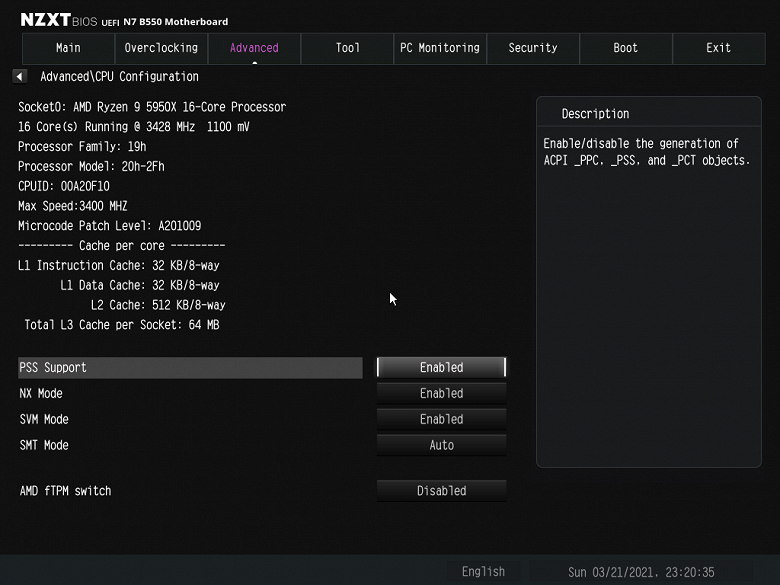Select the SVM Mode row label
The width and height of the screenshot is (780, 585).
click(44, 419)
